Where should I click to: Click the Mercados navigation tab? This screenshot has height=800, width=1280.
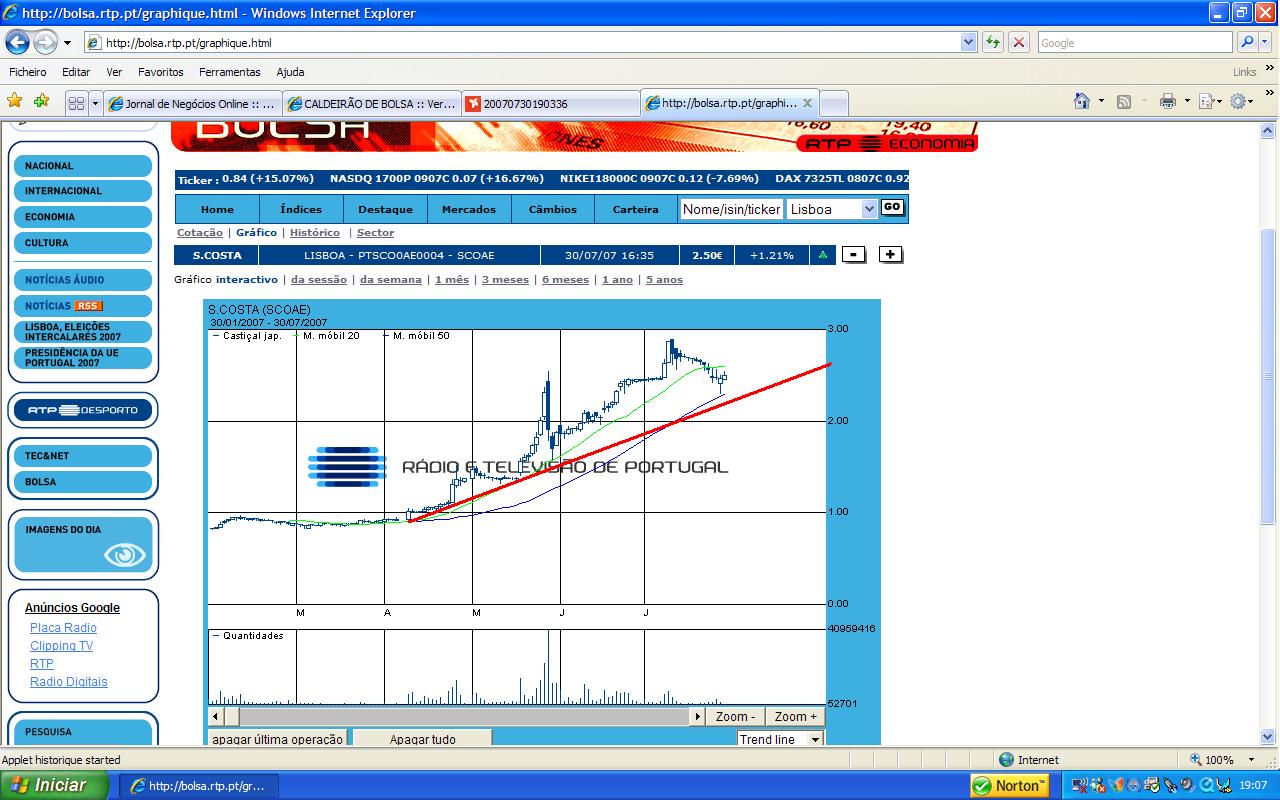[x=469, y=209]
